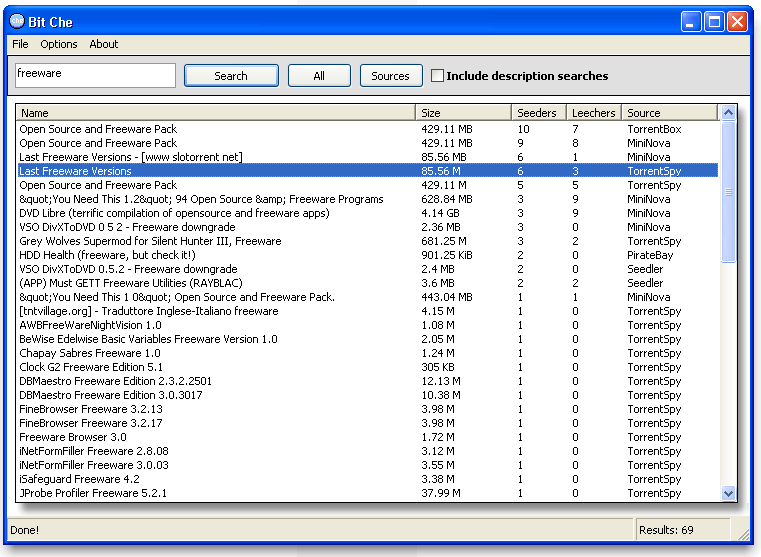Enable Include description searches checkbox

click(437, 76)
